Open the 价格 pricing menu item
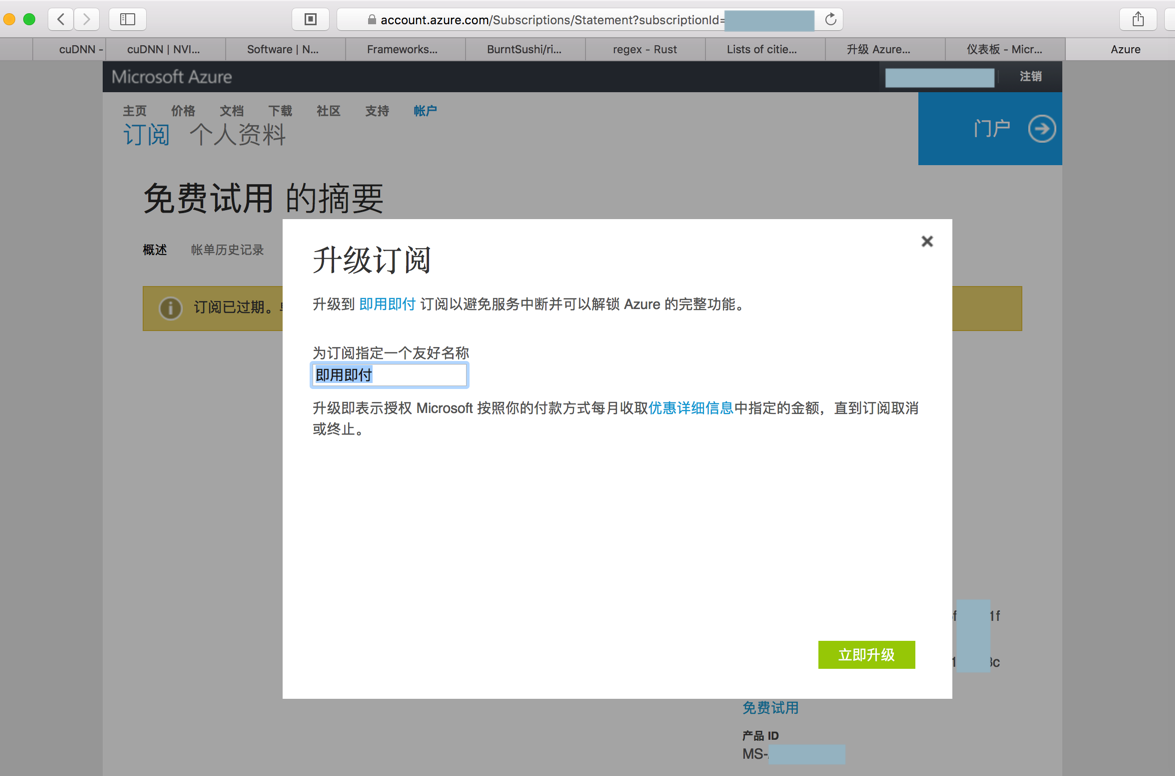1175x776 pixels. coord(183,111)
